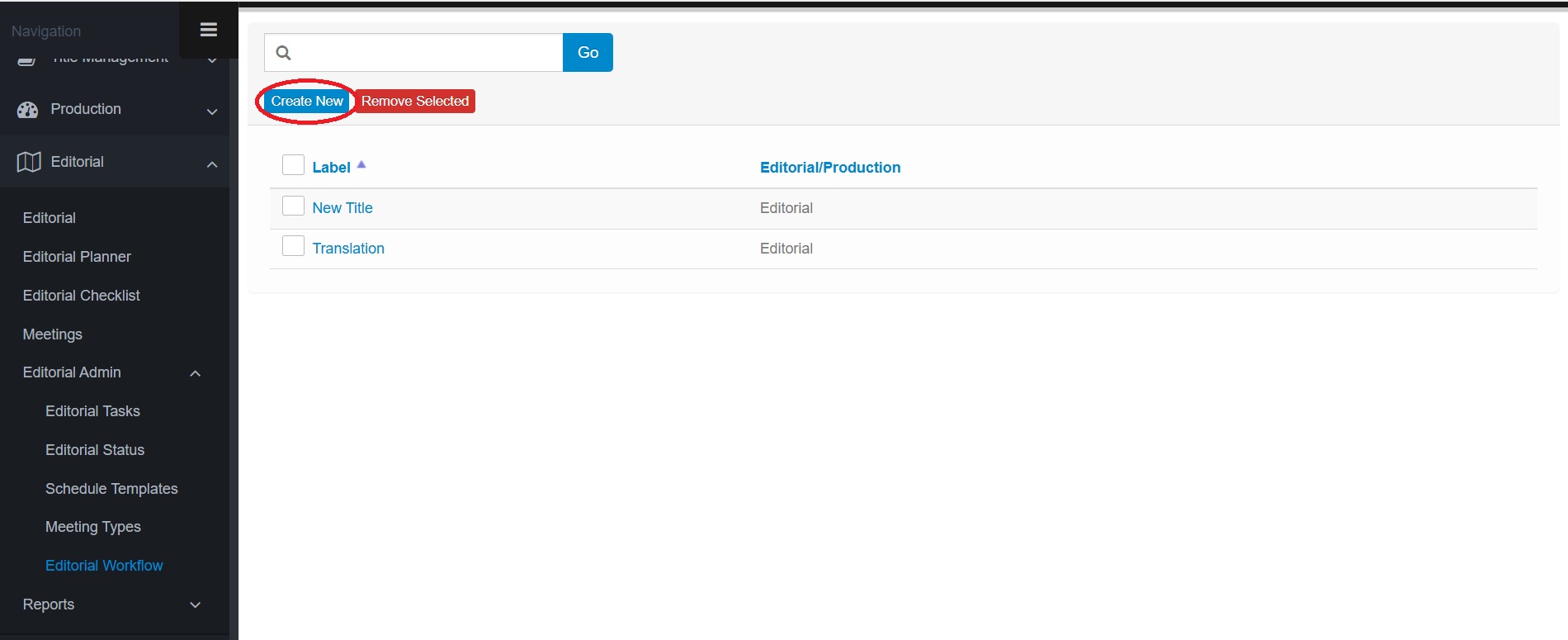Collapse the Editorial Admin submenu chevron
Image resolution: width=1568 pixels, height=640 pixels.
[196, 373]
